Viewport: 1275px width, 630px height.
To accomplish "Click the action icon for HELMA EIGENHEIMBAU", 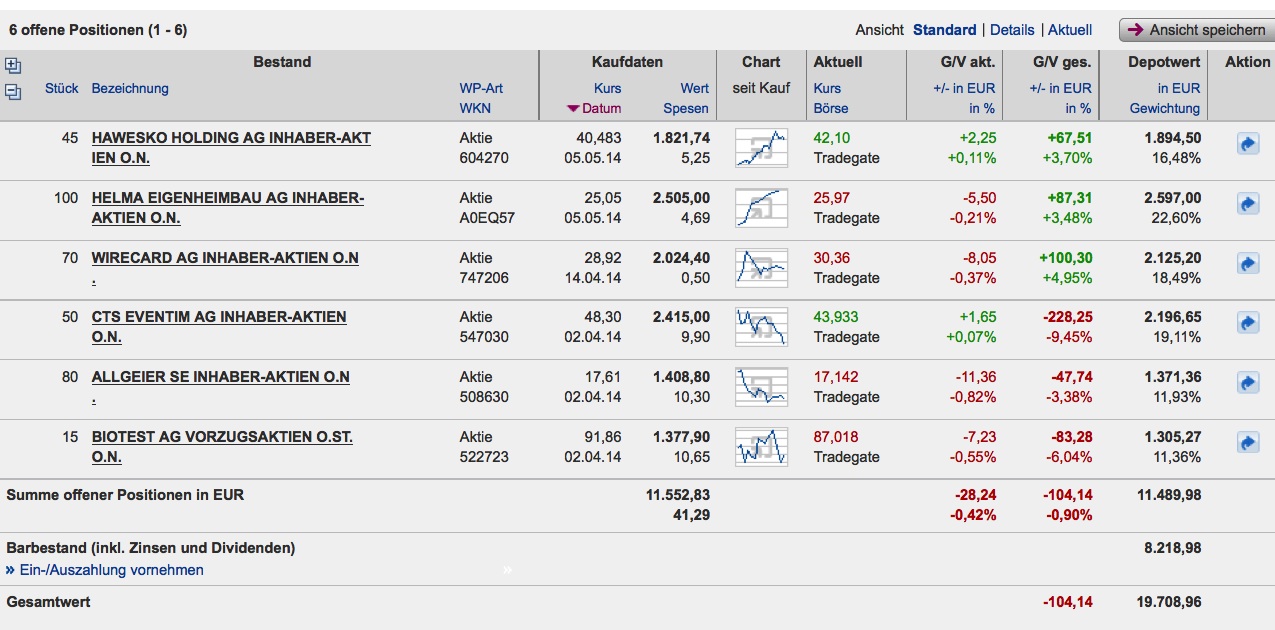I will coord(1247,205).
